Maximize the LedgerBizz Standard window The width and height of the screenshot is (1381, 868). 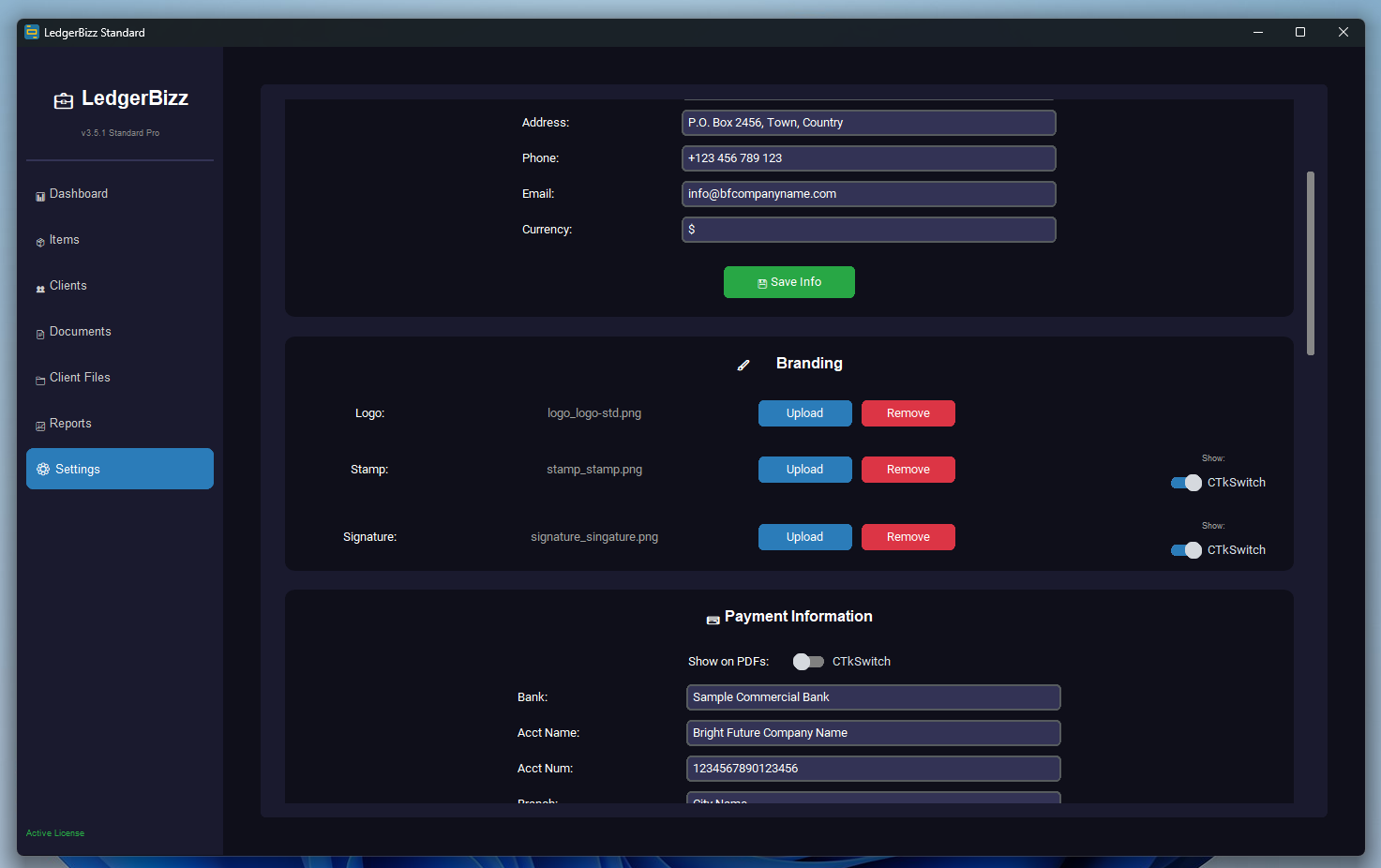1300,32
